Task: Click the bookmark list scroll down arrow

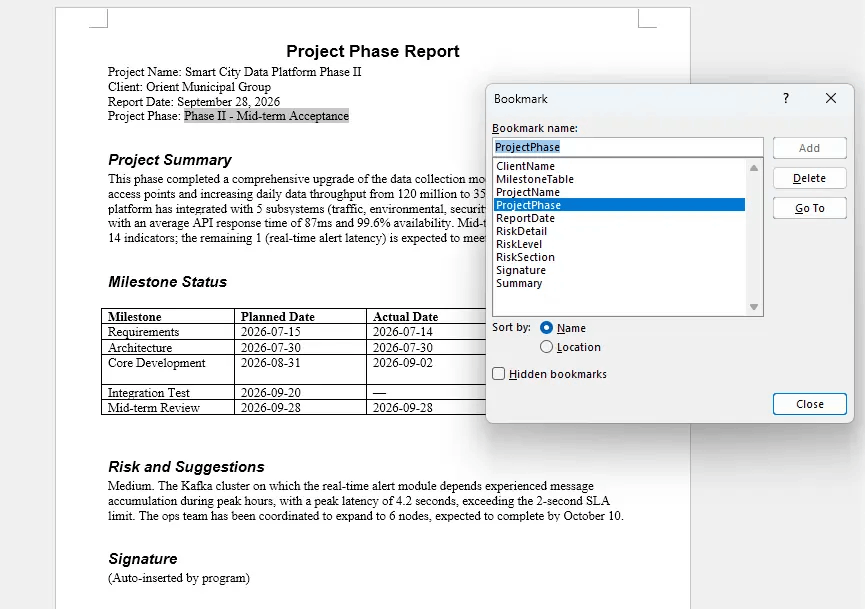Action: tap(754, 307)
